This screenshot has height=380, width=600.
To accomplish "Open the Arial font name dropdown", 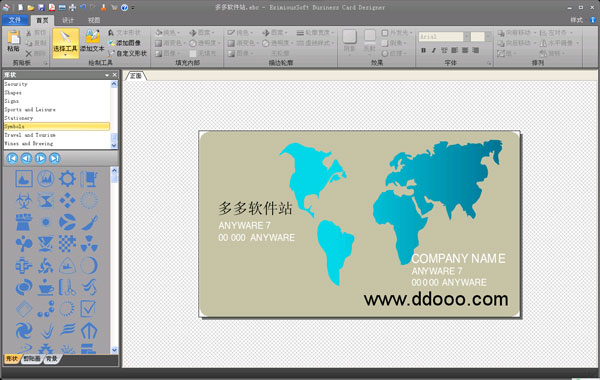I will point(466,37).
